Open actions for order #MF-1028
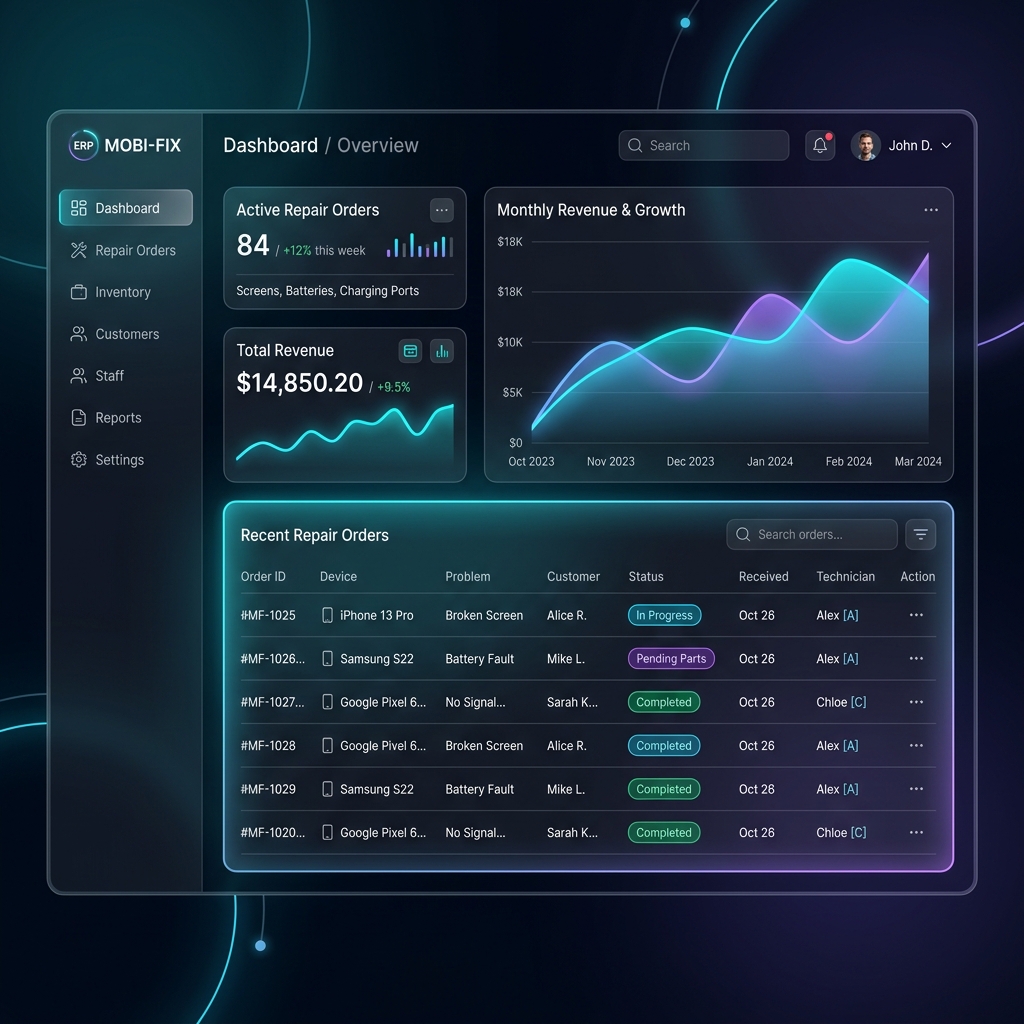 click(x=916, y=746)
